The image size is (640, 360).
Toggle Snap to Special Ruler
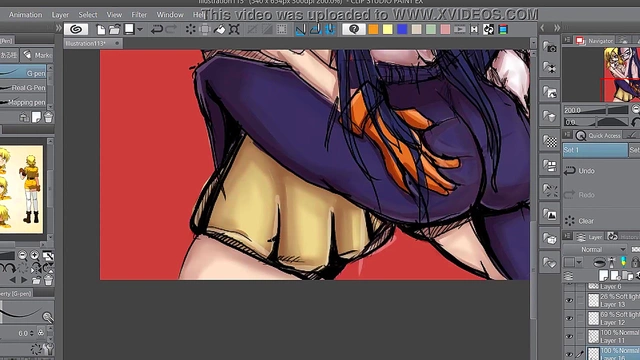315,29
